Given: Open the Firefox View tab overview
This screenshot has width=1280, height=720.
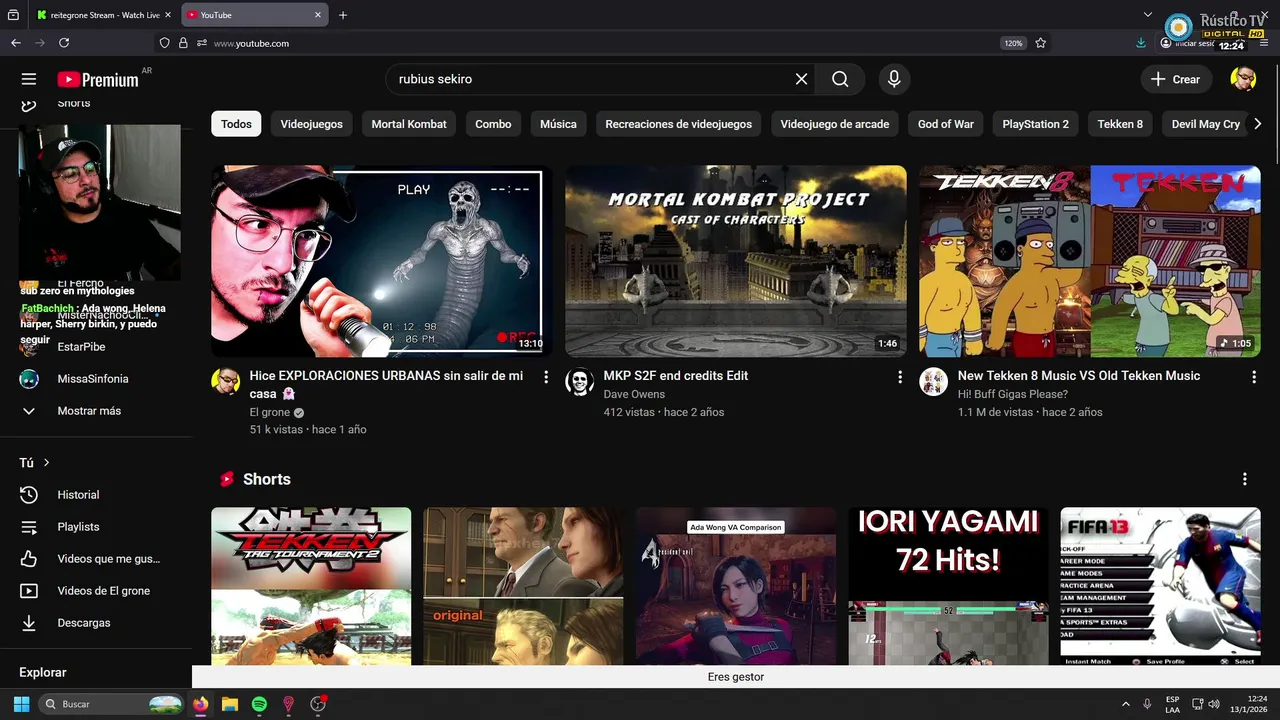Looking at the screenshot, I should tap(13, 15).
